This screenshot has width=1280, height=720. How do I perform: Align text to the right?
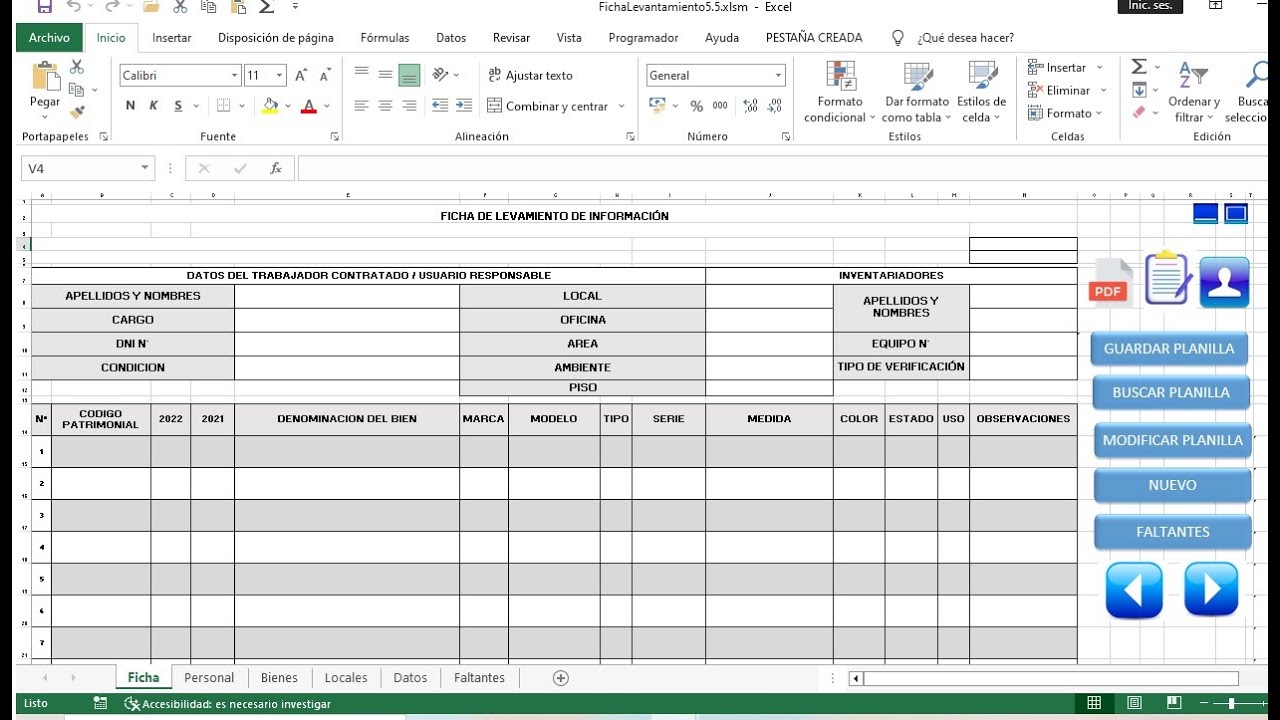tap(409, 105)
